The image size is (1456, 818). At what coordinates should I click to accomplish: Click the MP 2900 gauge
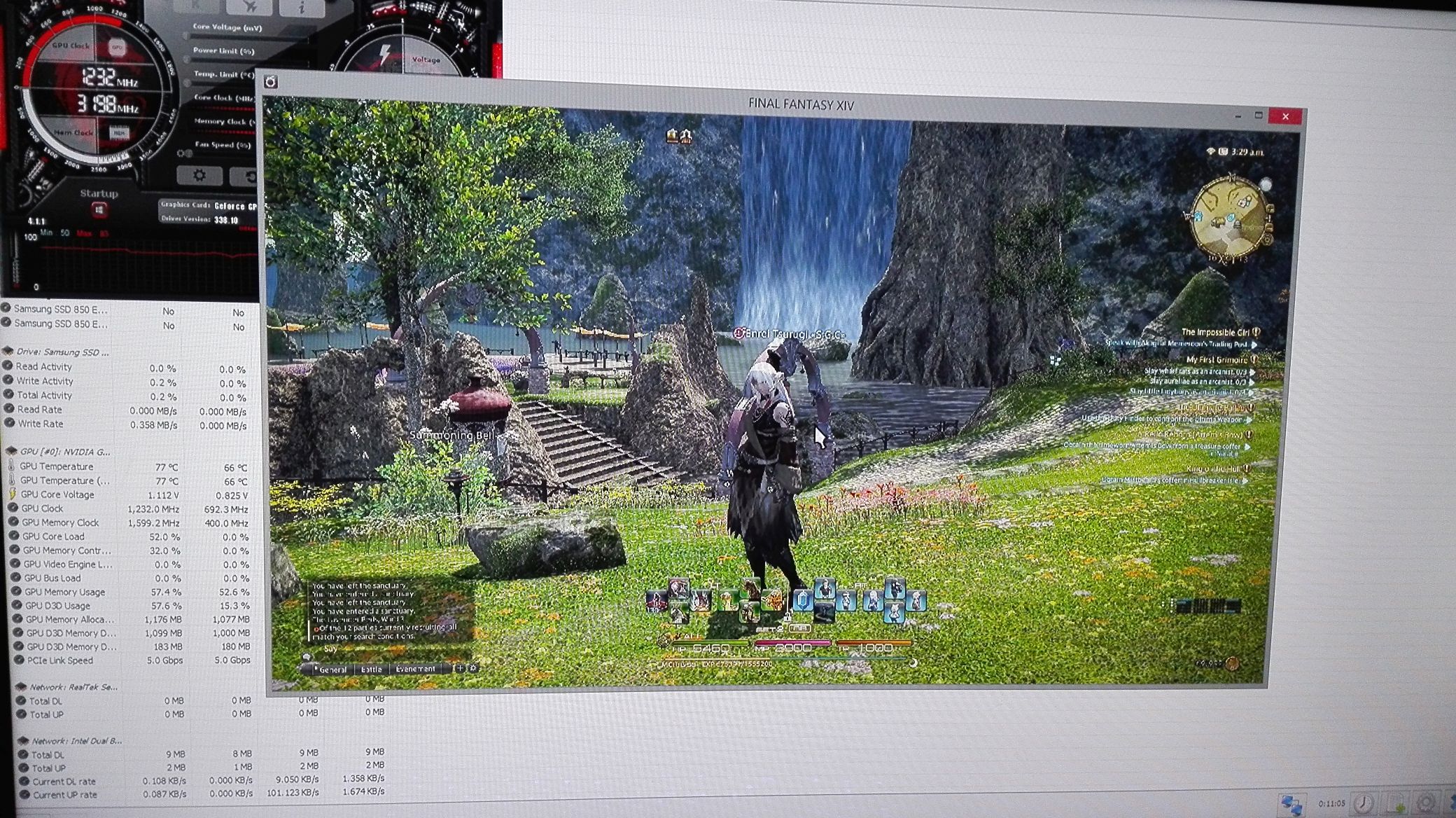792,646
